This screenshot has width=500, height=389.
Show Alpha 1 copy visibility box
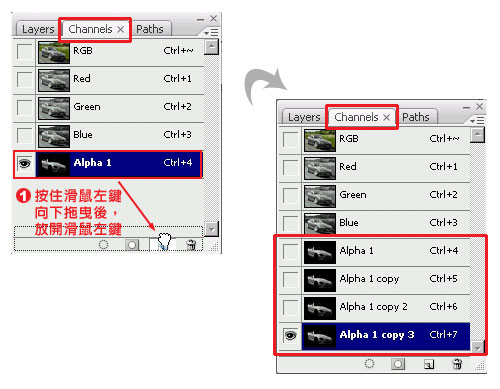290,280
